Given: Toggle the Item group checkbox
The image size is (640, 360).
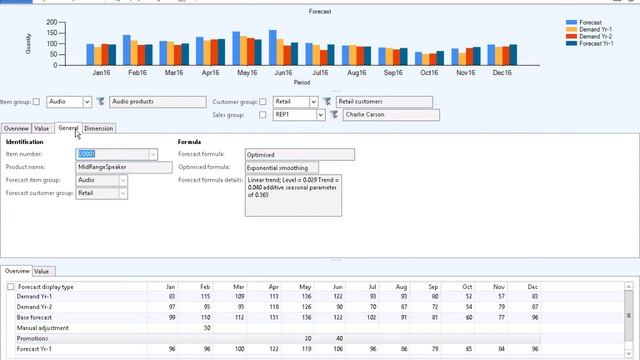Looking at the screenshot, I should (36, 102).
